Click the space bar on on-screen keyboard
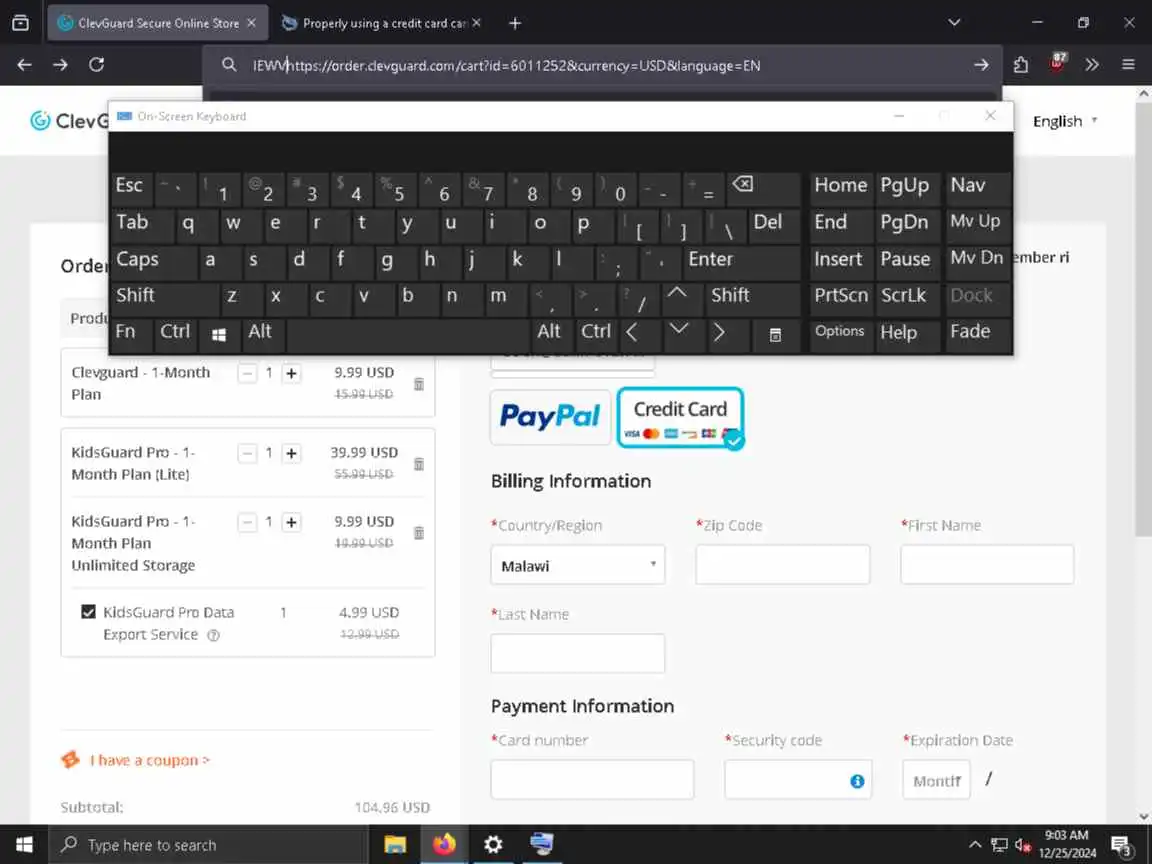This screenshot has height=864, width=1152. (408, 335)
